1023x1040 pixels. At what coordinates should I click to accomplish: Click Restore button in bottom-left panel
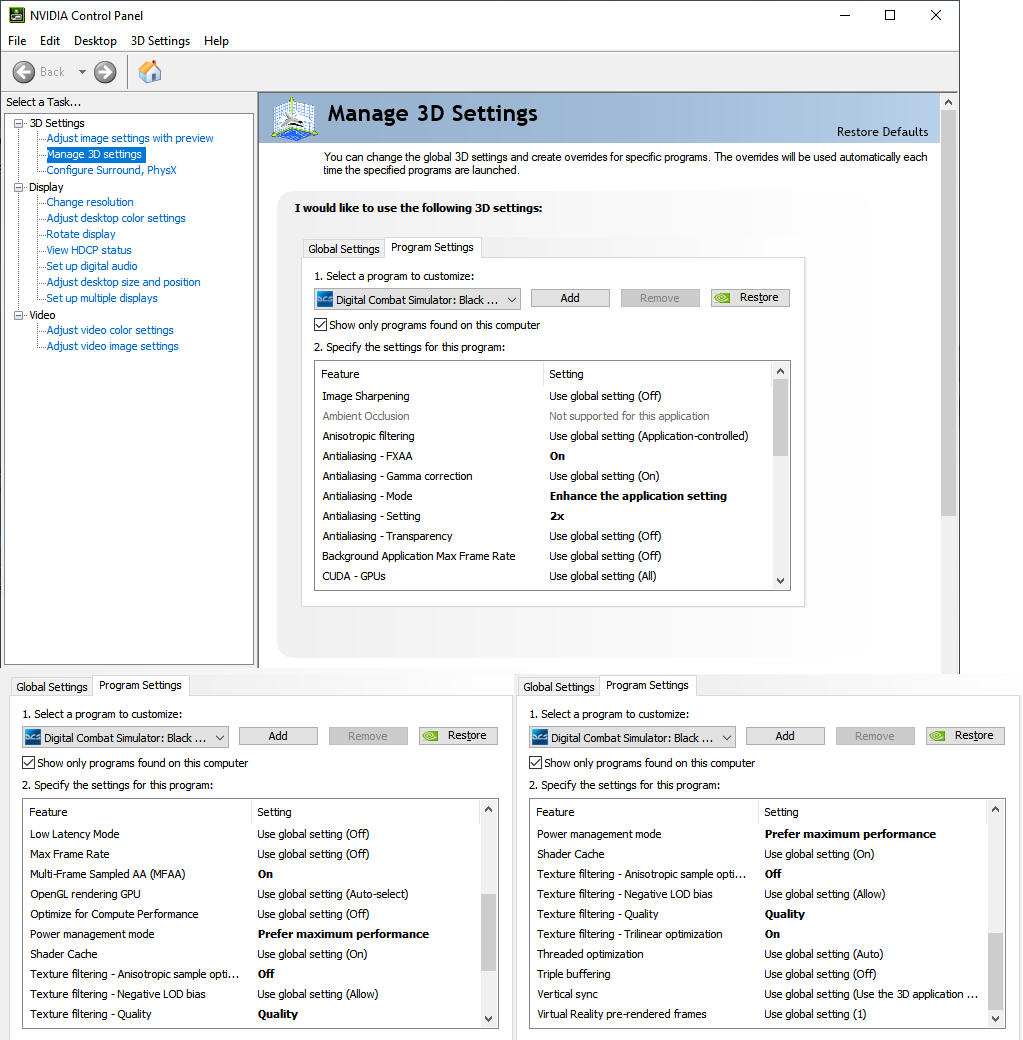[458, 736]
